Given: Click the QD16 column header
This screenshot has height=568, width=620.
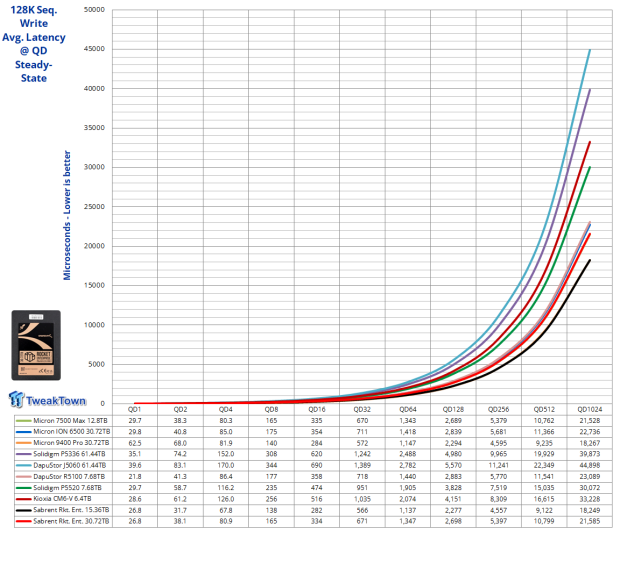Looking at the screenshot, I should [x=317, y=409].
